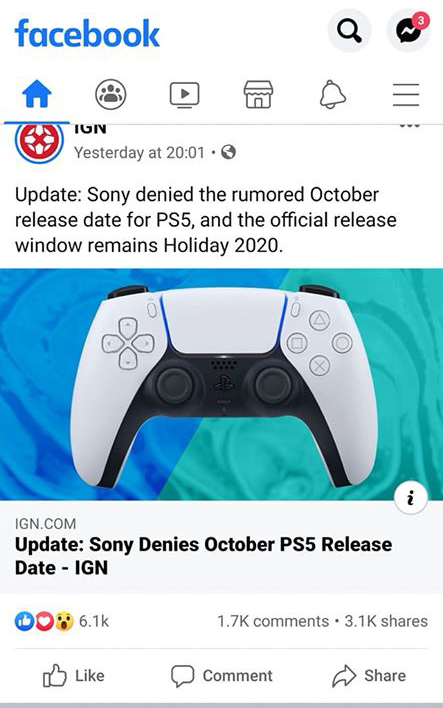Show link info via the i icon
The image size is (443, 708).
click(x=410, y=498)
